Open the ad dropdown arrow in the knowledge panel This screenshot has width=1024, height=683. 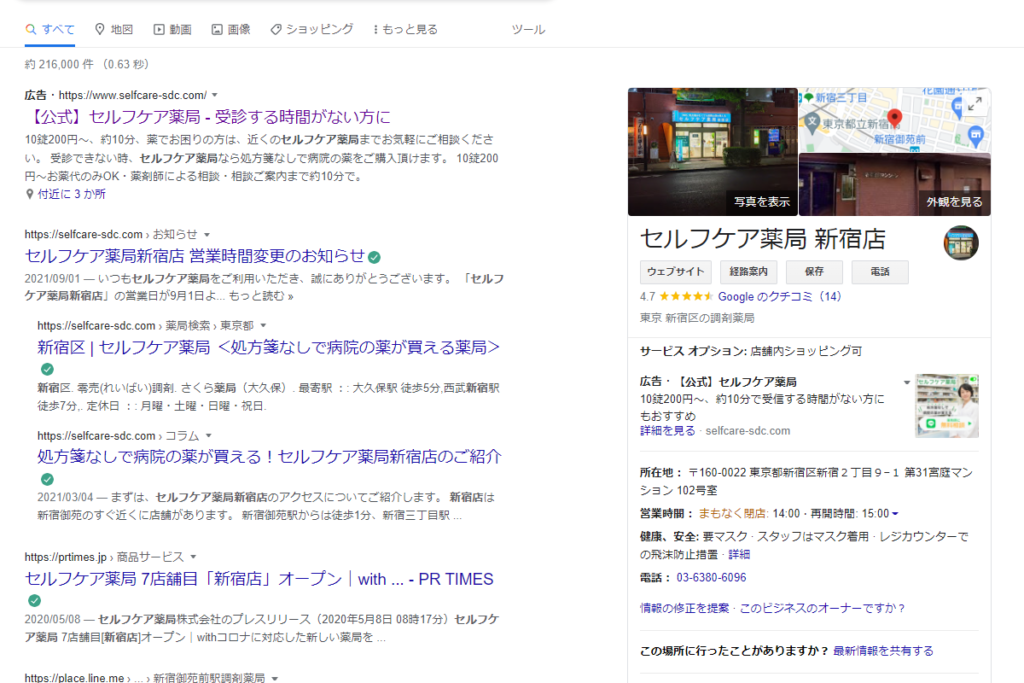click(x=906, y=383)
